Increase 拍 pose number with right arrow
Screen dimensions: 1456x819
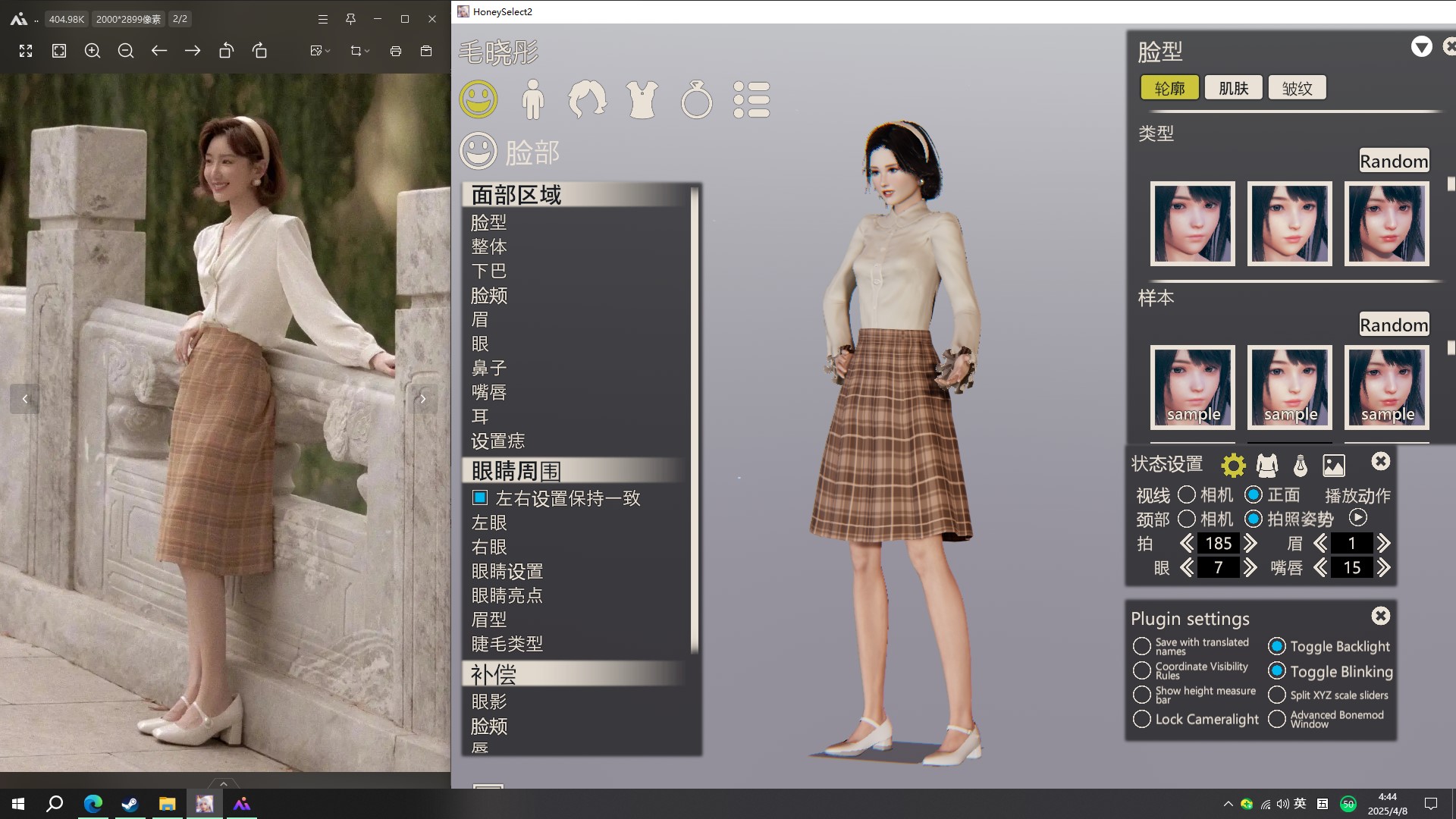coord(1250,543)
